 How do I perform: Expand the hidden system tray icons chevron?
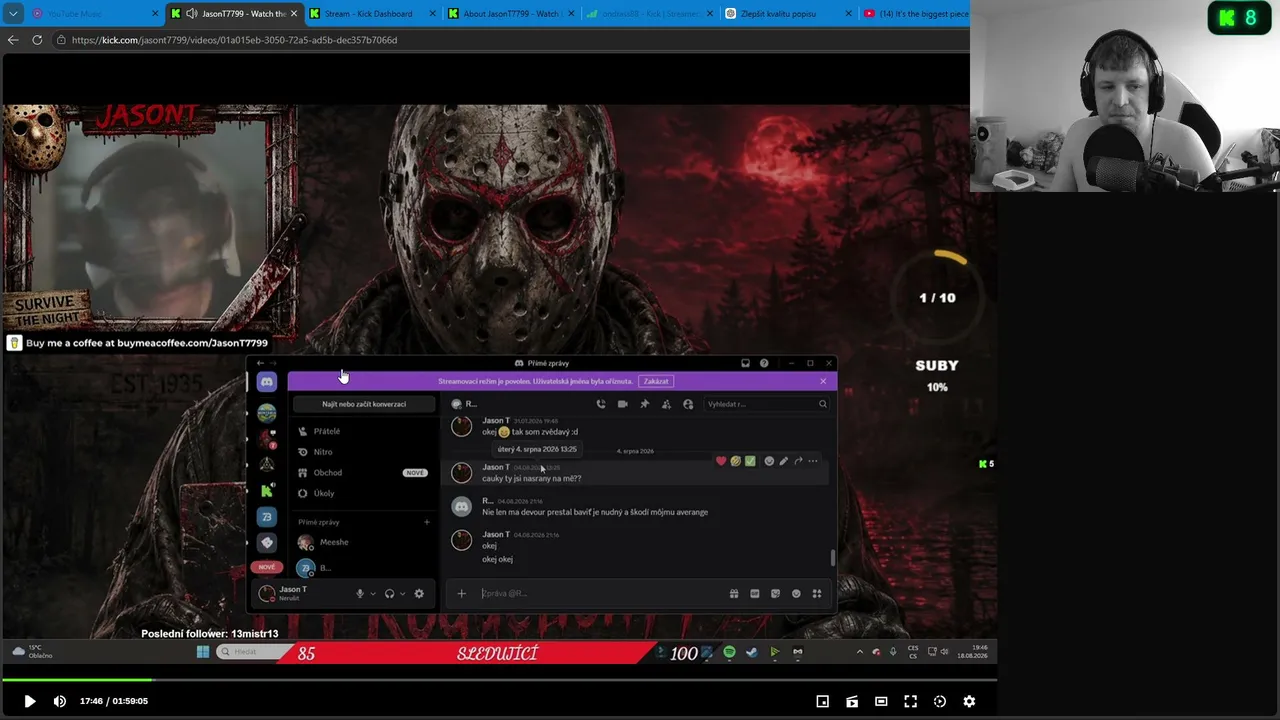(x=859, y=652)
